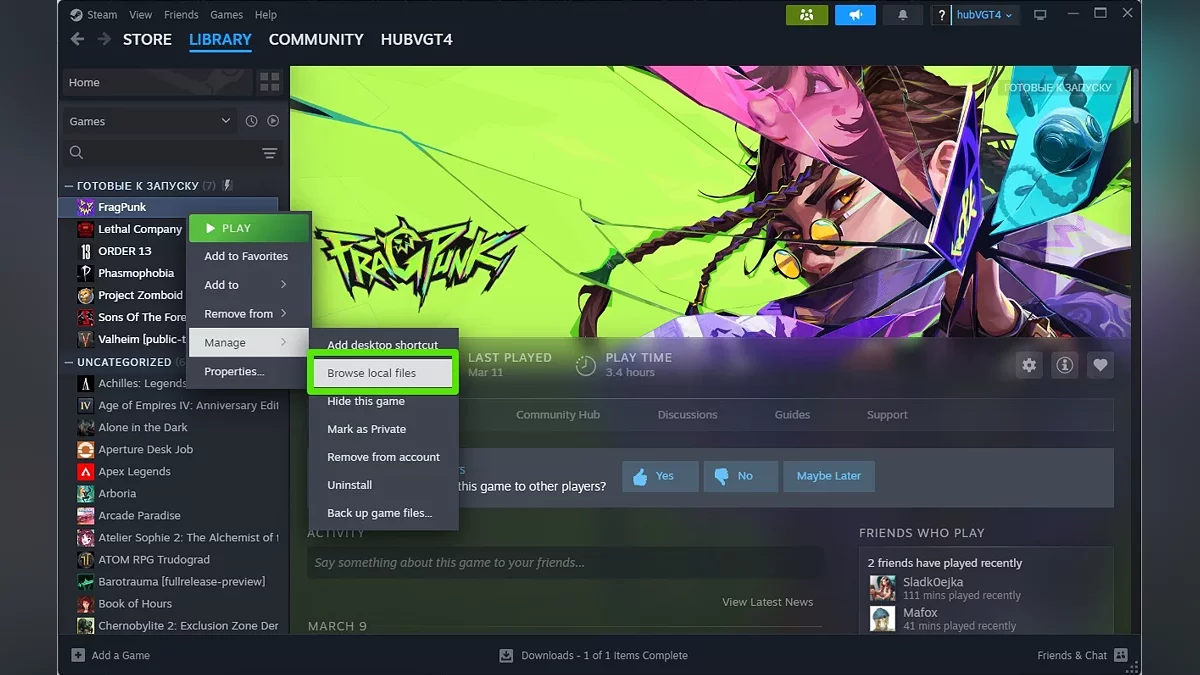Click the Maybe Later button
Screen dimensions: 1200x675
click(x=828, y=476)
